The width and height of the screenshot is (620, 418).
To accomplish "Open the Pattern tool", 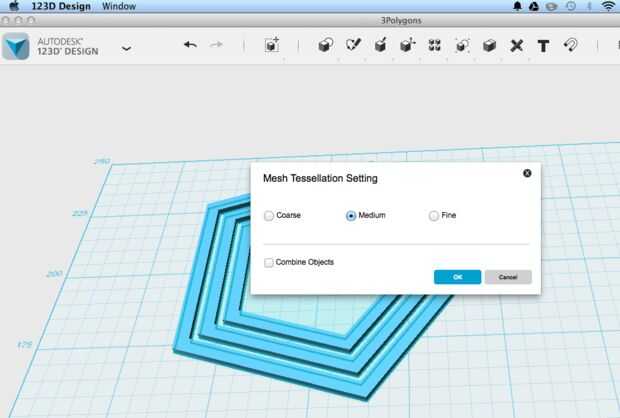I will tap(435, 45).
